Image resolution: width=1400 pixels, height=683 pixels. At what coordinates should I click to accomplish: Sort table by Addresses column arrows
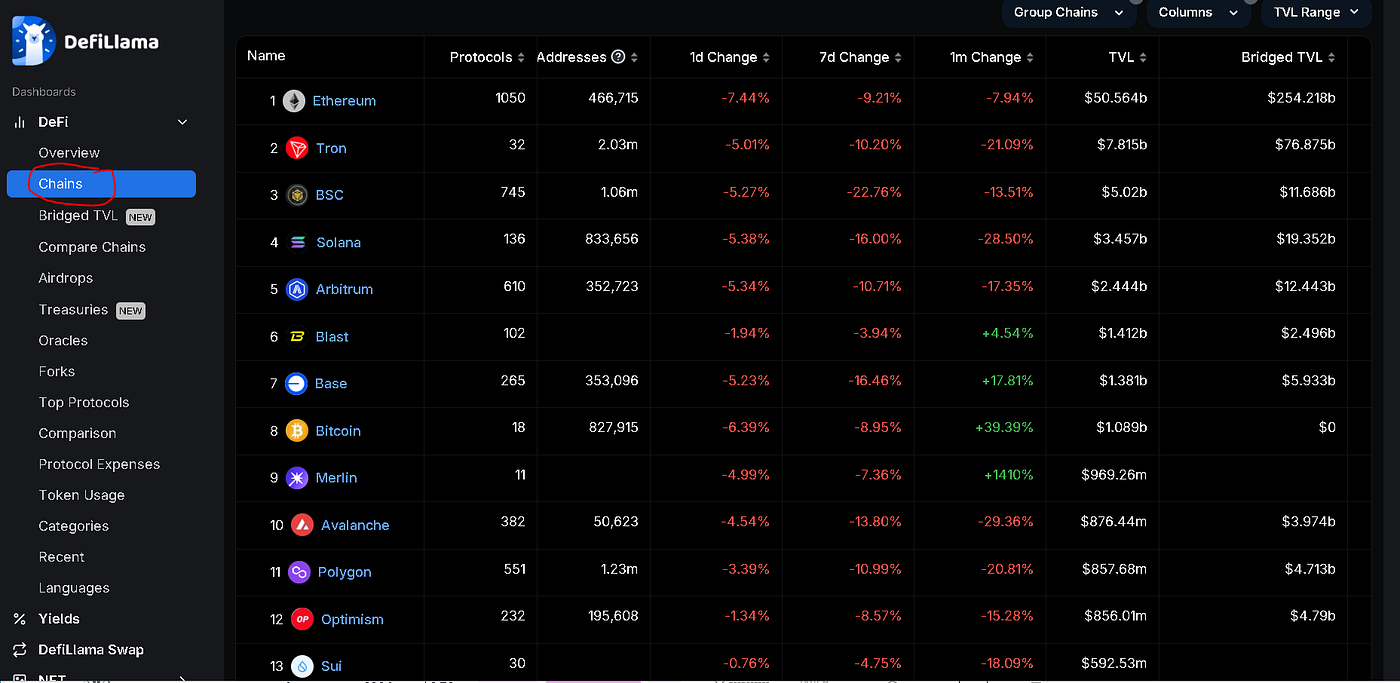[x=634, y=58]
